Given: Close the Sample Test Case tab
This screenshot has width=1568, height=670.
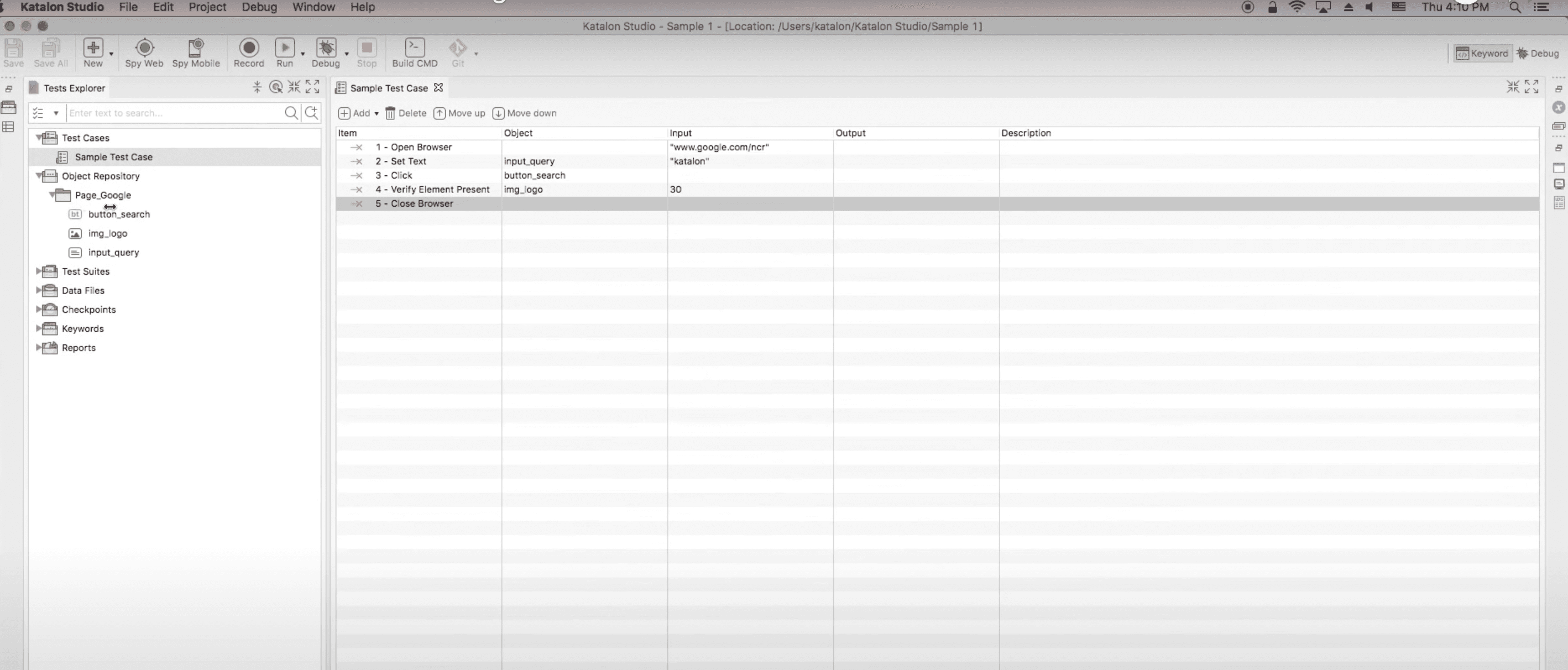Looking at the screenshot, I should pyautogui.click(x=438, y=88).
